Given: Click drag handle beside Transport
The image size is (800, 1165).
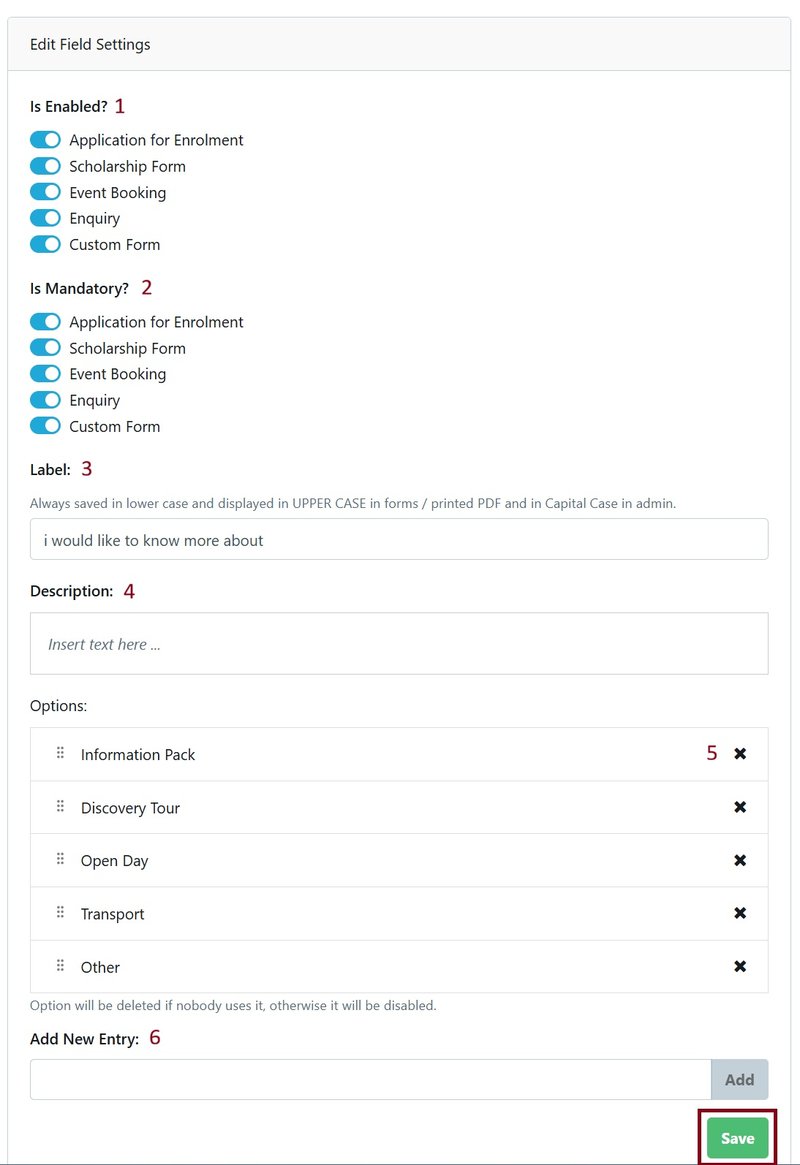Looking at the screenshot, I should 60,913.
